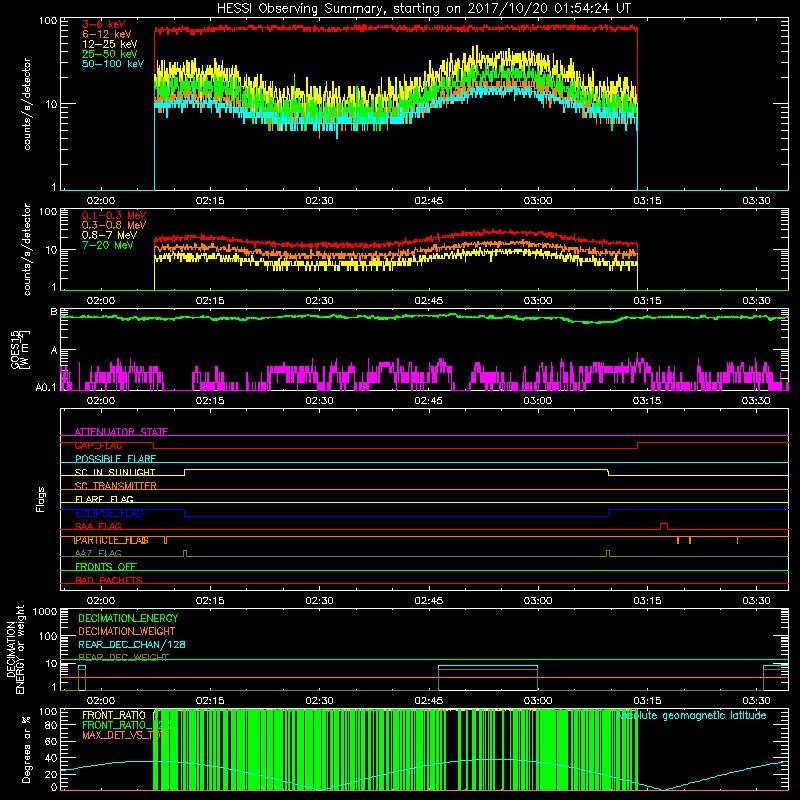Click the SAA_FLAG label

click(98, 526)
